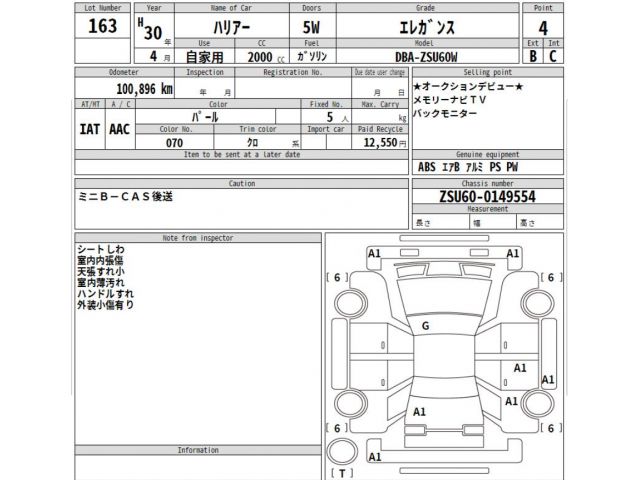Viewport: 640px width, 480px height.
Task: Click the top-left wheel in the car diagram
Action: point(352,302)
